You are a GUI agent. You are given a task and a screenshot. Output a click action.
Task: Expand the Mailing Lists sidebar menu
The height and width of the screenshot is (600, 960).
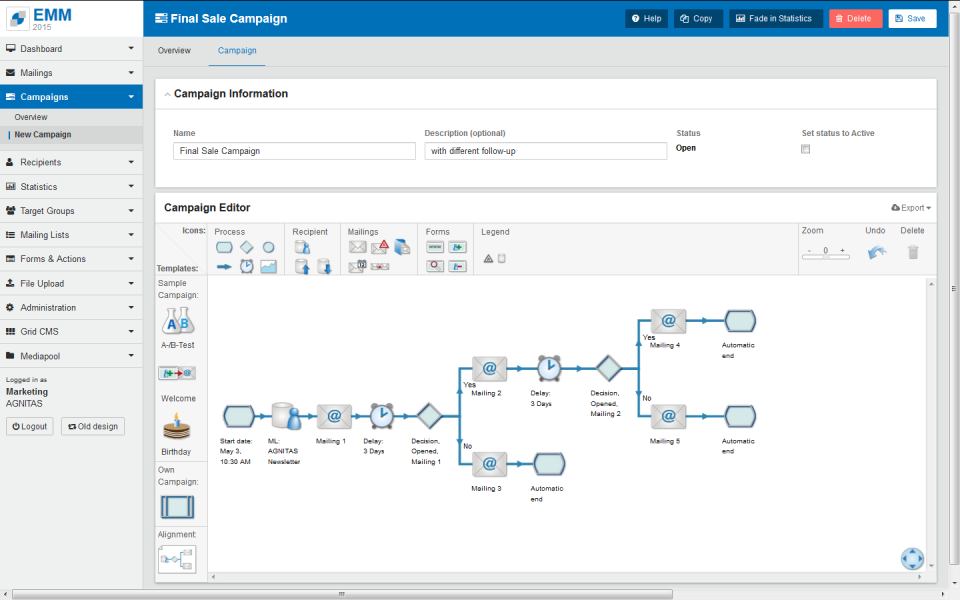tap(71, 235)
